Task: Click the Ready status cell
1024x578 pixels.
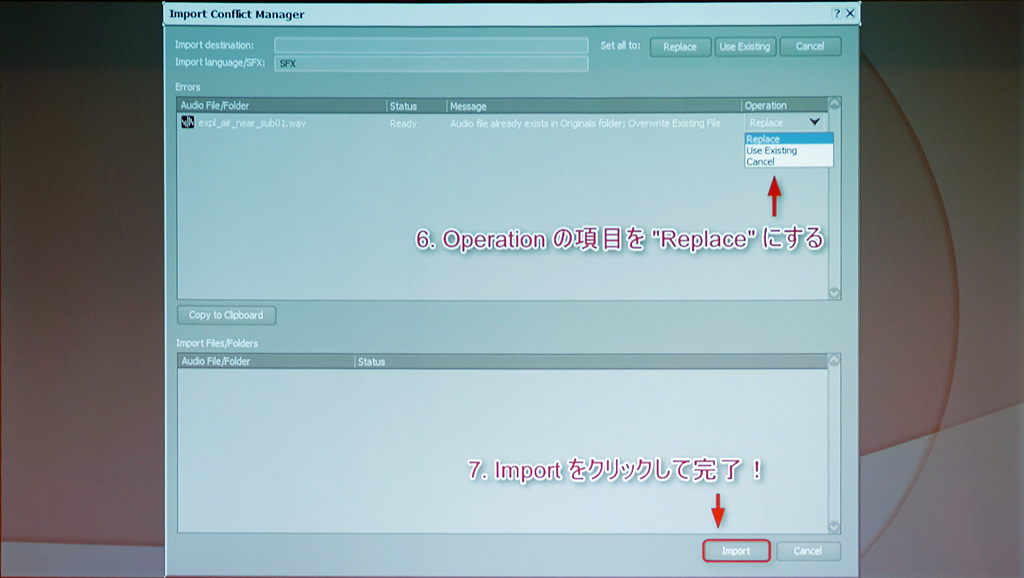Action: click(x=403, y=123)
